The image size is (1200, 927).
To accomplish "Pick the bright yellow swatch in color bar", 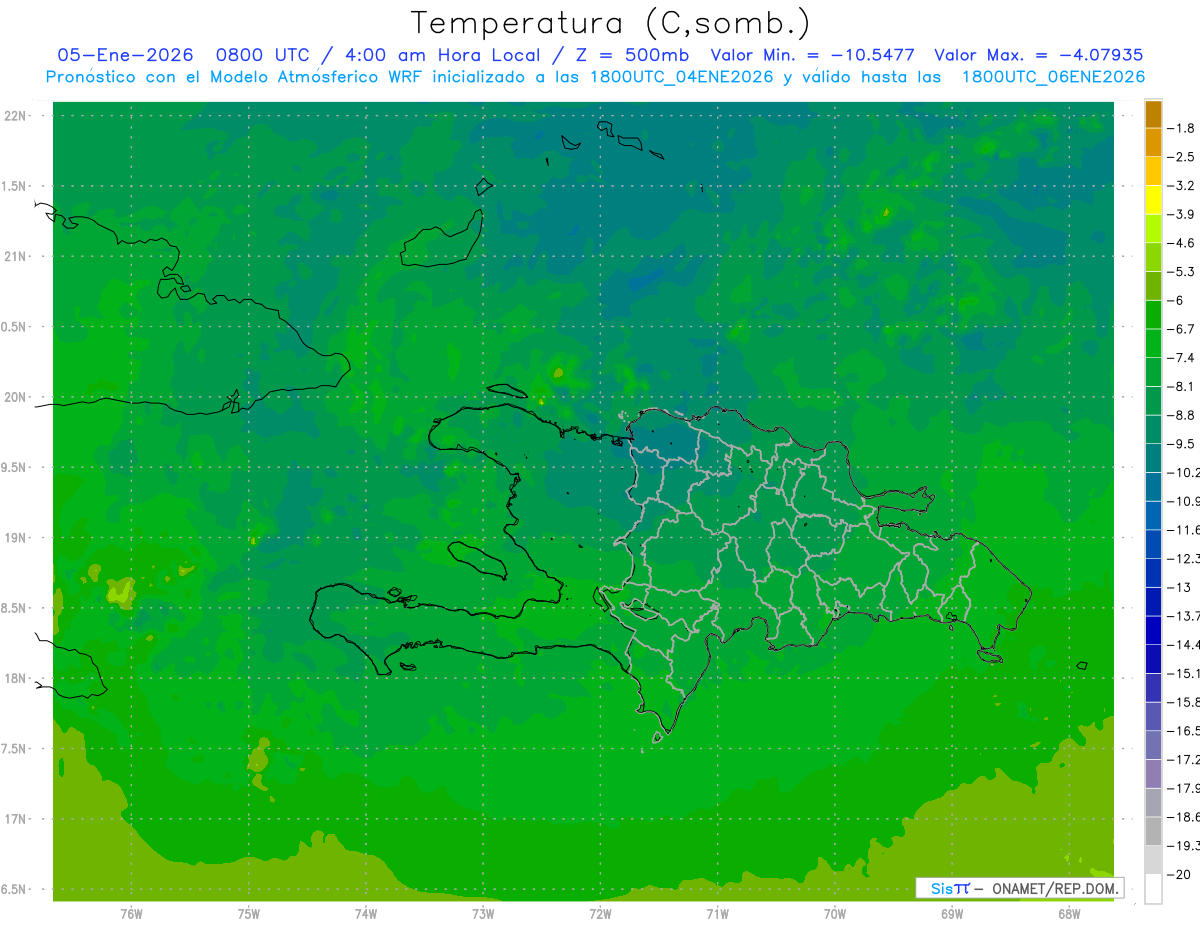I will (x=1153, y=200).
